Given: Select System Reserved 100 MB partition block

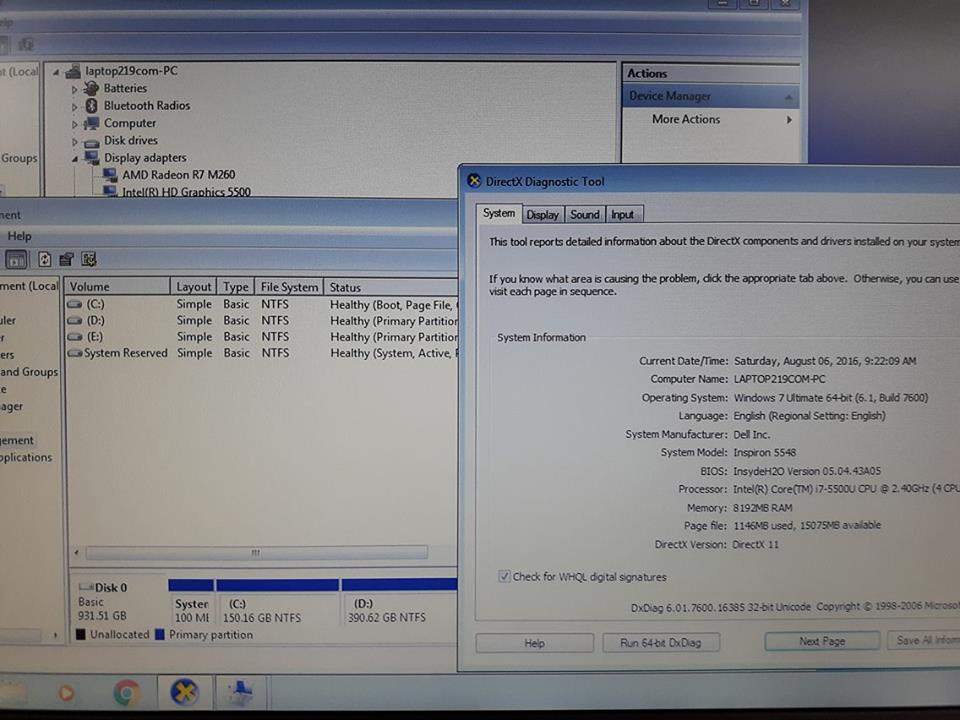Looking at the screenshot, I should click(192, 602).
